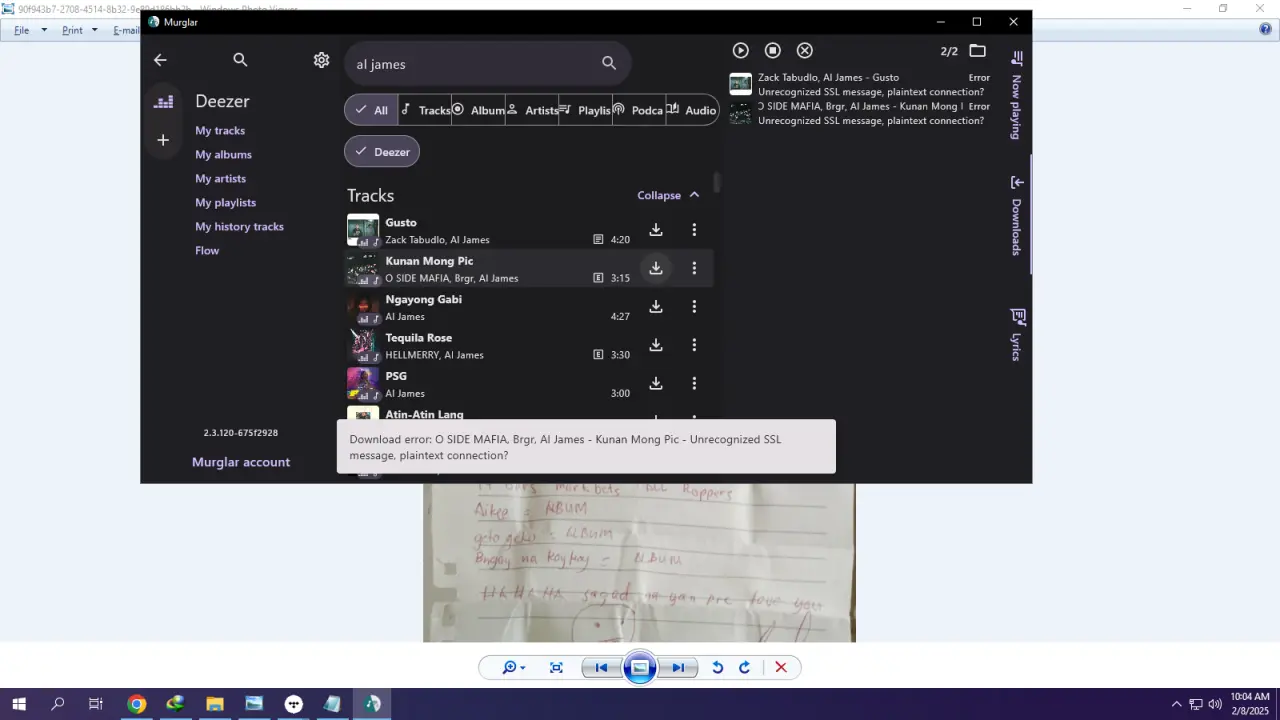This screenshot has width=1280, height=720.
Task: Start slide show in Photo Viewer
Action: tap(639, 668)
